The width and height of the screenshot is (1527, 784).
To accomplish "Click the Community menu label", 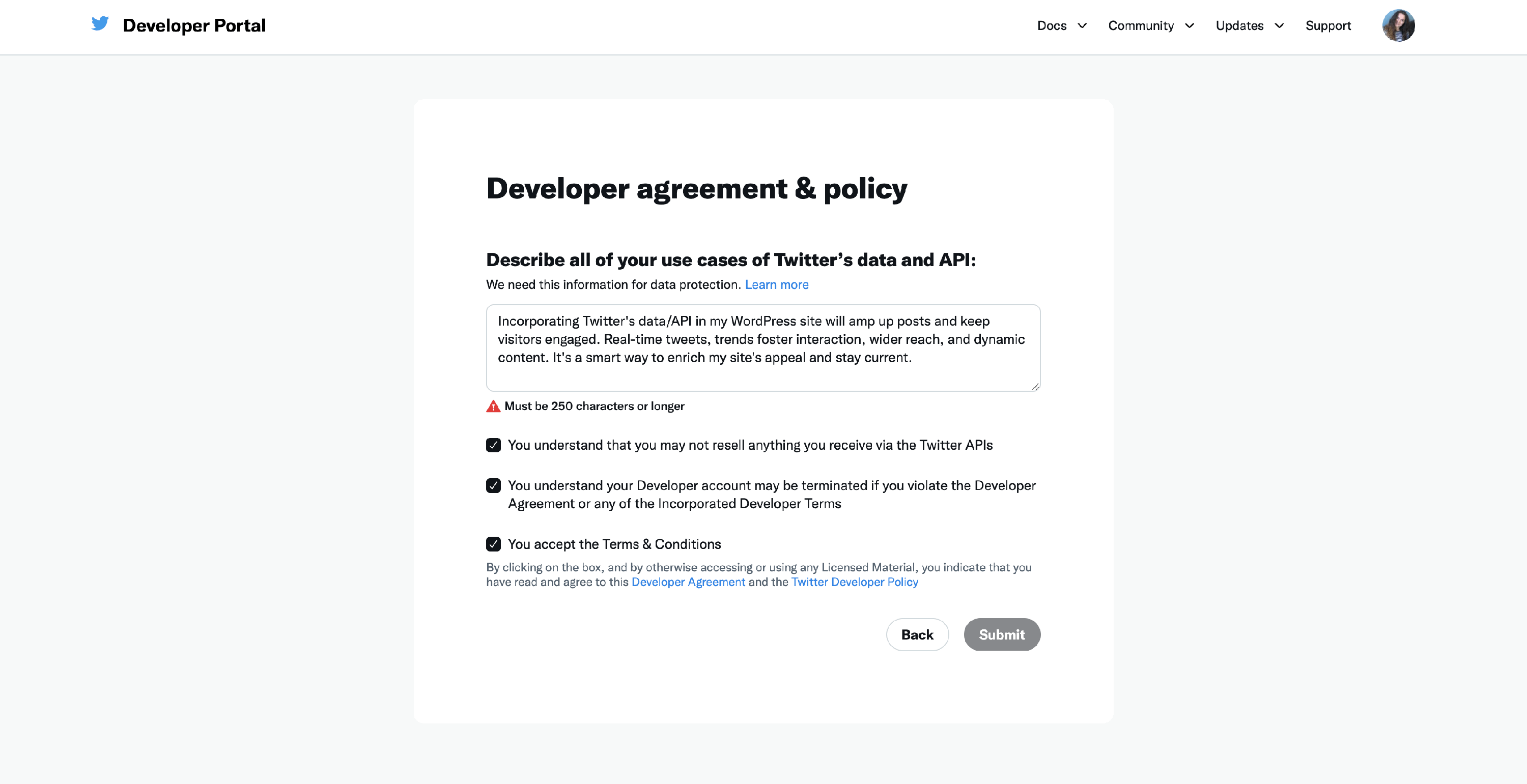I will click(1141, 25).
